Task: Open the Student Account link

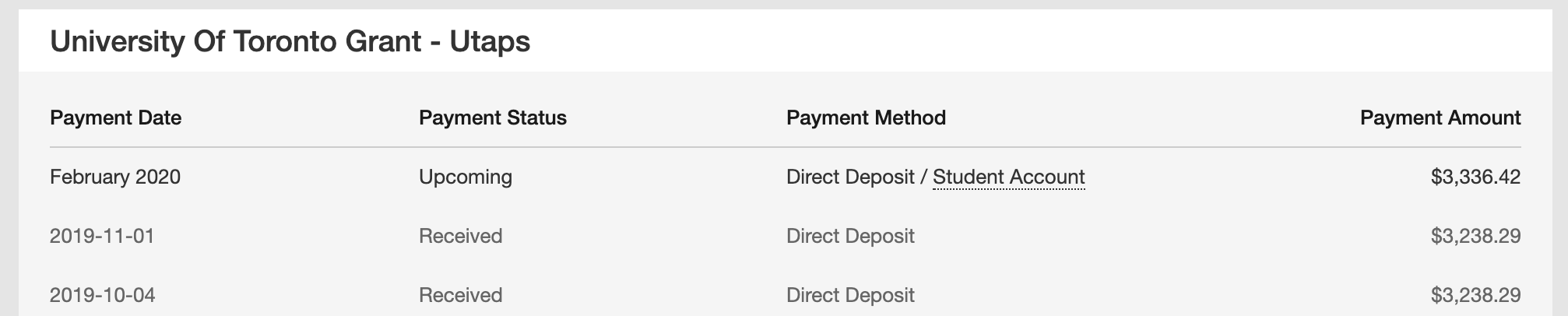Action: tap(1008, 177)
